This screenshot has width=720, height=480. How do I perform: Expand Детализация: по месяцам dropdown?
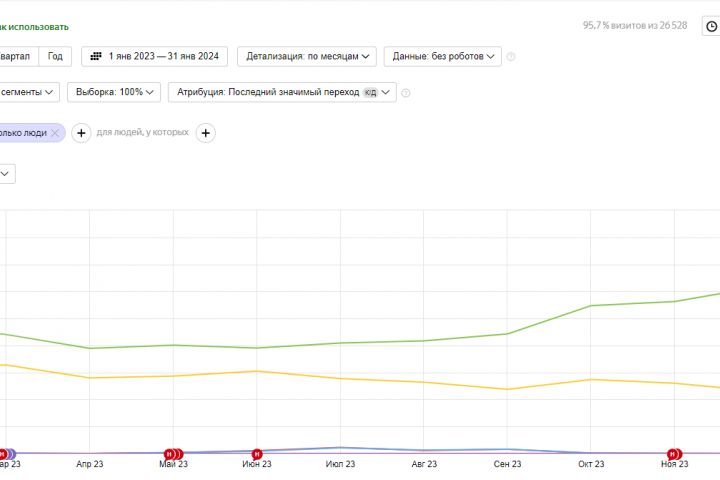(307, 56)
